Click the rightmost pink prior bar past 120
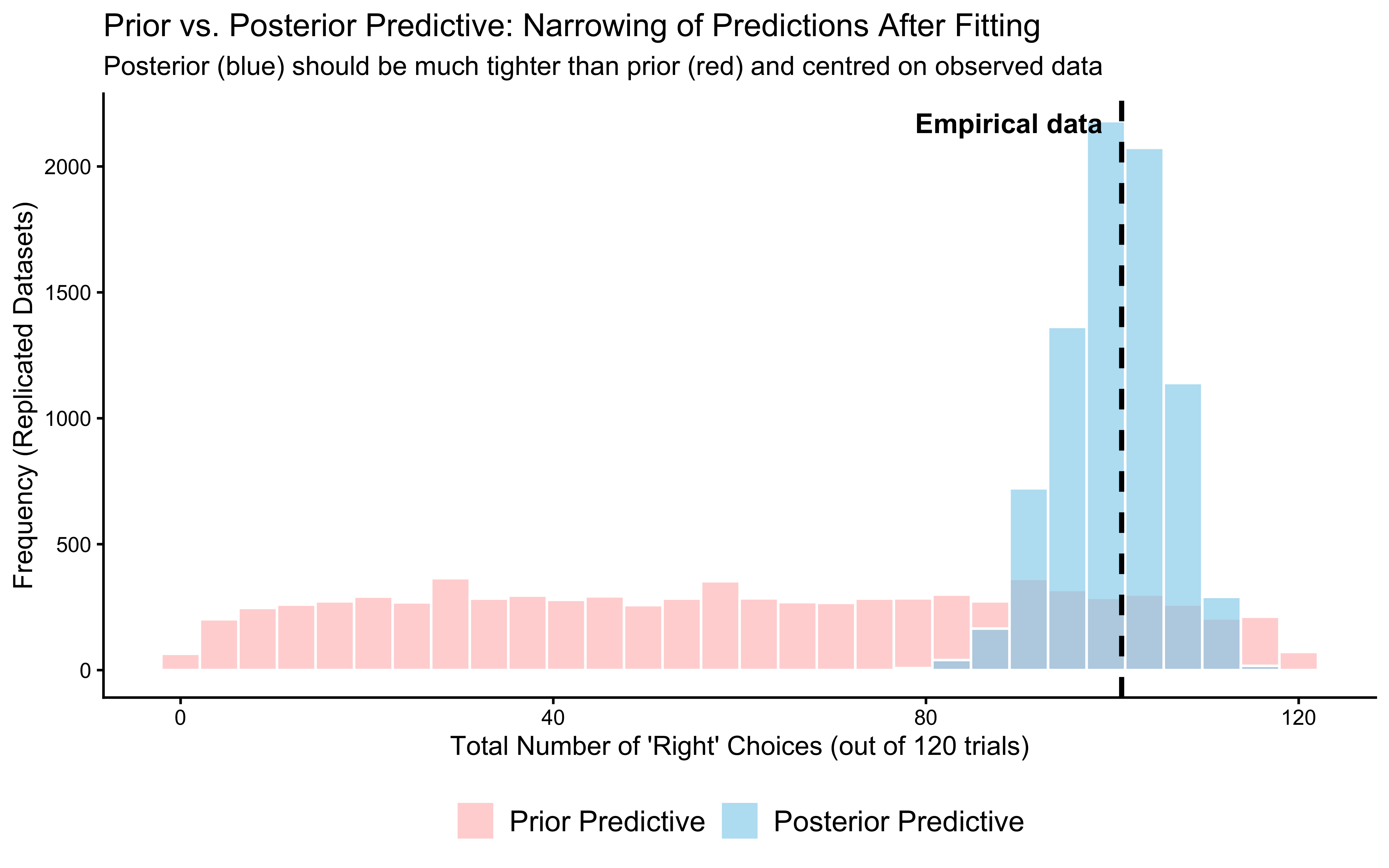This screenshot has width=1389, height=868. (1298, 661)
